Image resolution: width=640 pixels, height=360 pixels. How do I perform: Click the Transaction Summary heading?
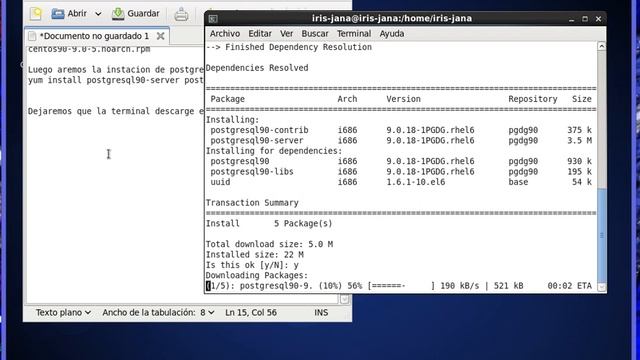click(x=252, y=203)
